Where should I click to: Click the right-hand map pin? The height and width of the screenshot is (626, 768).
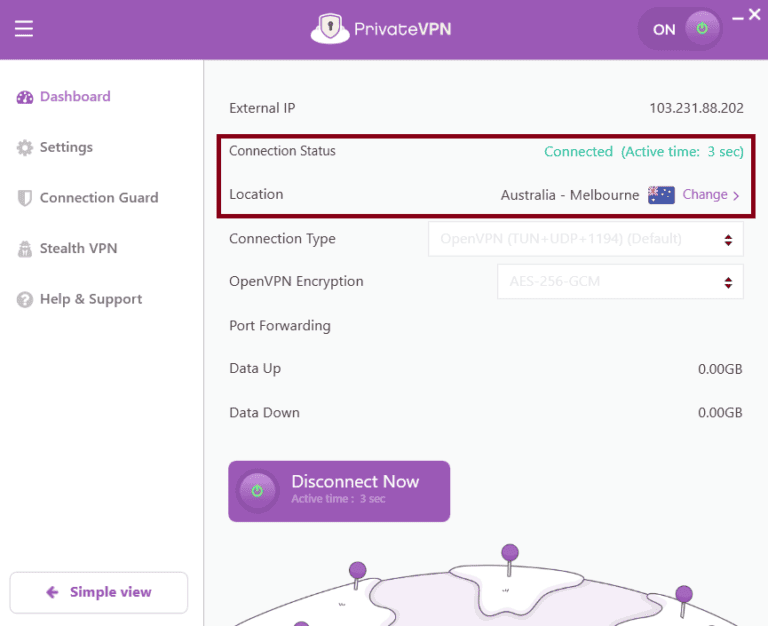coord(683,601)
